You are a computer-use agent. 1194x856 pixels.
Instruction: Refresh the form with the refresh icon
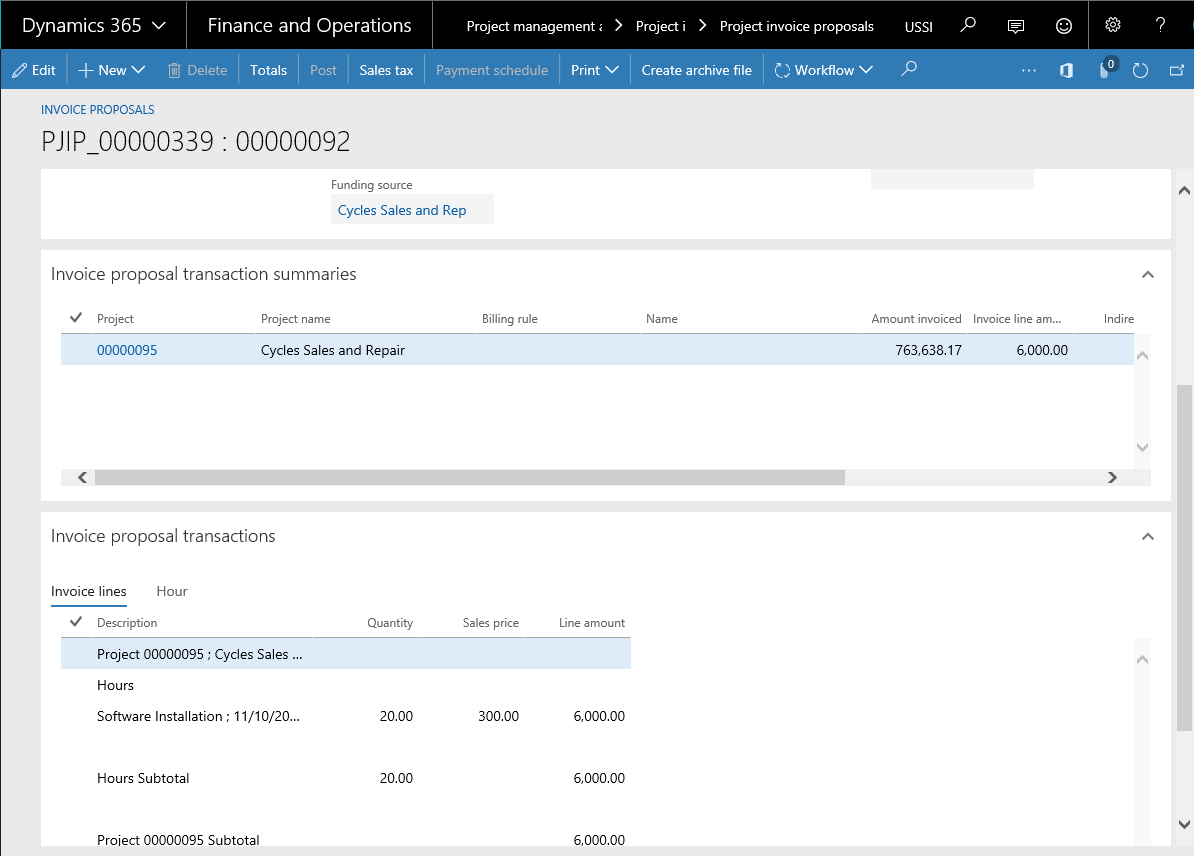pyautogui.click(x=1141, y=70)
